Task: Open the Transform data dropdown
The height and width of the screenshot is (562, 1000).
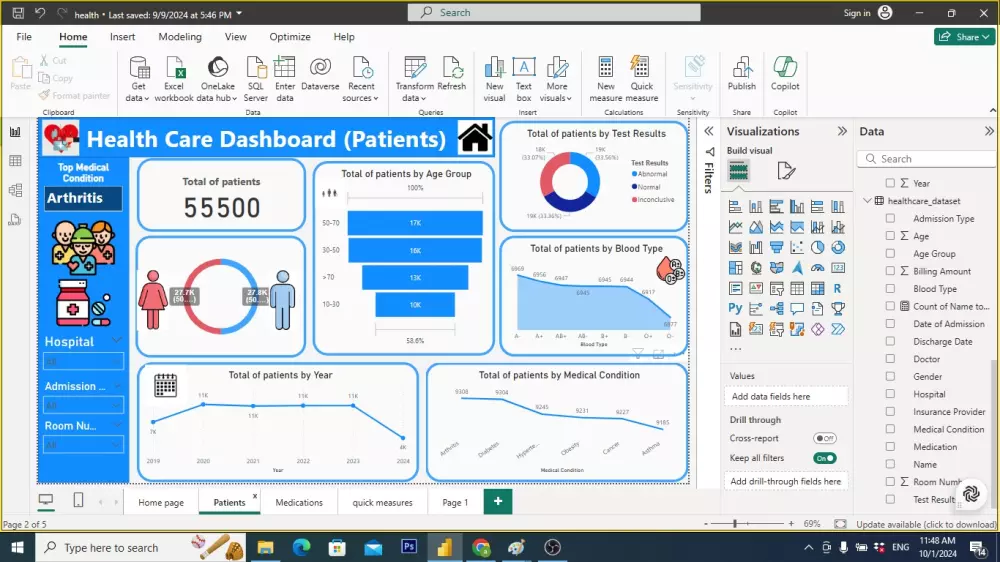Action: click(415, 92)
